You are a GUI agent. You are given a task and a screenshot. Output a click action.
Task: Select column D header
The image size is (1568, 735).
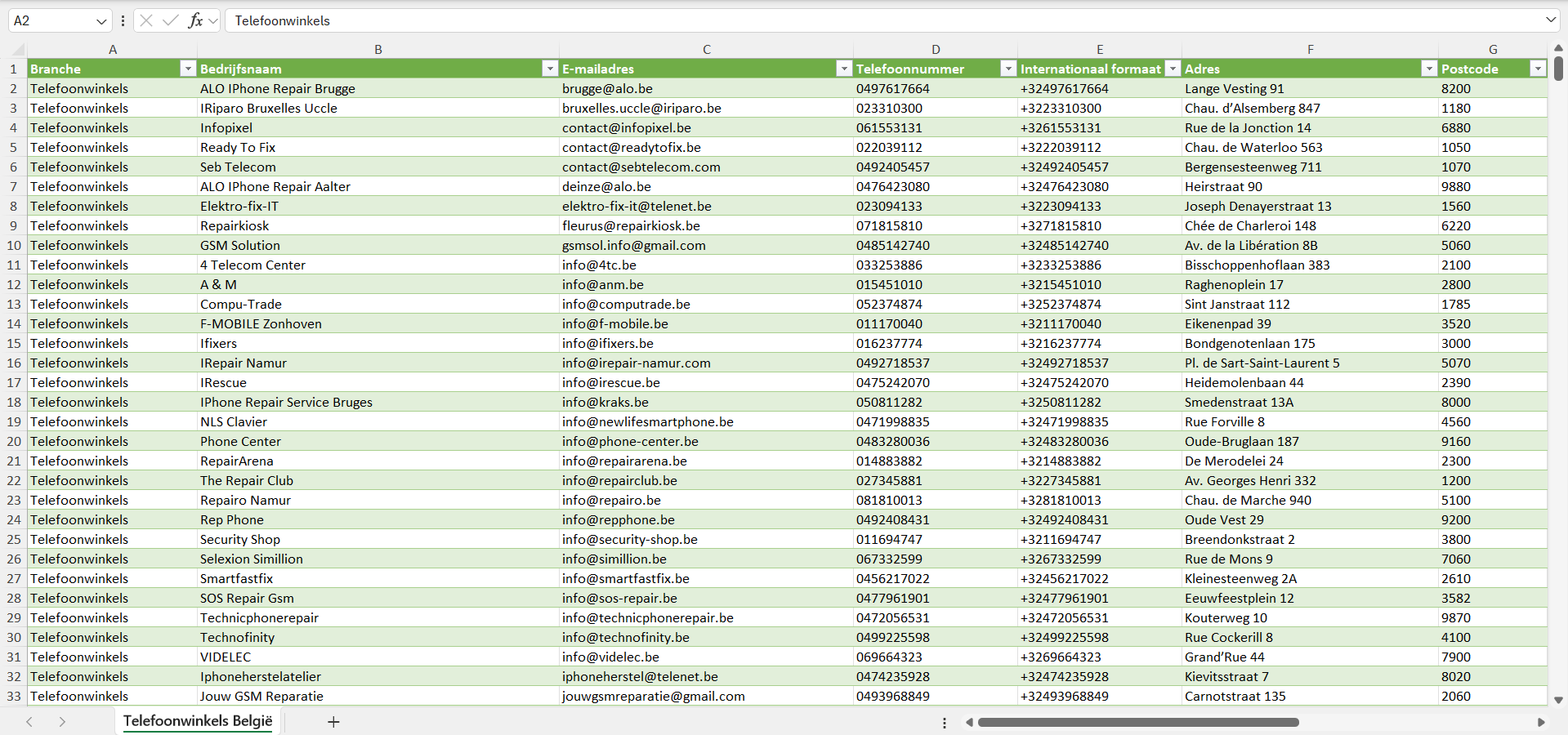coord(936,49)
